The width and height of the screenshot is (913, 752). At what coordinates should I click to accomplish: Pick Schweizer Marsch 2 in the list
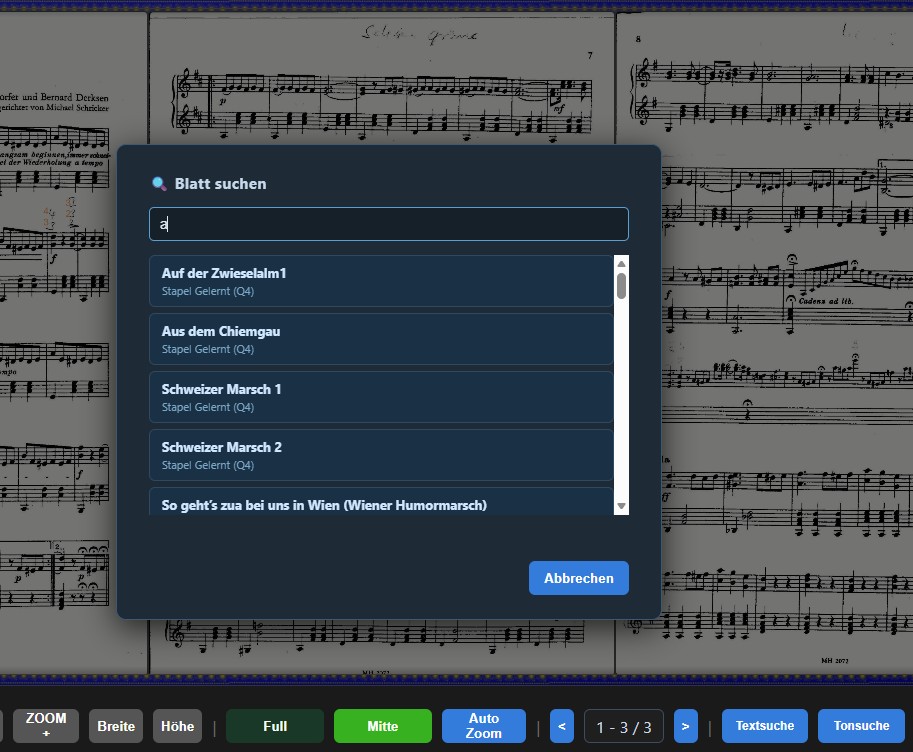(381, 455)
